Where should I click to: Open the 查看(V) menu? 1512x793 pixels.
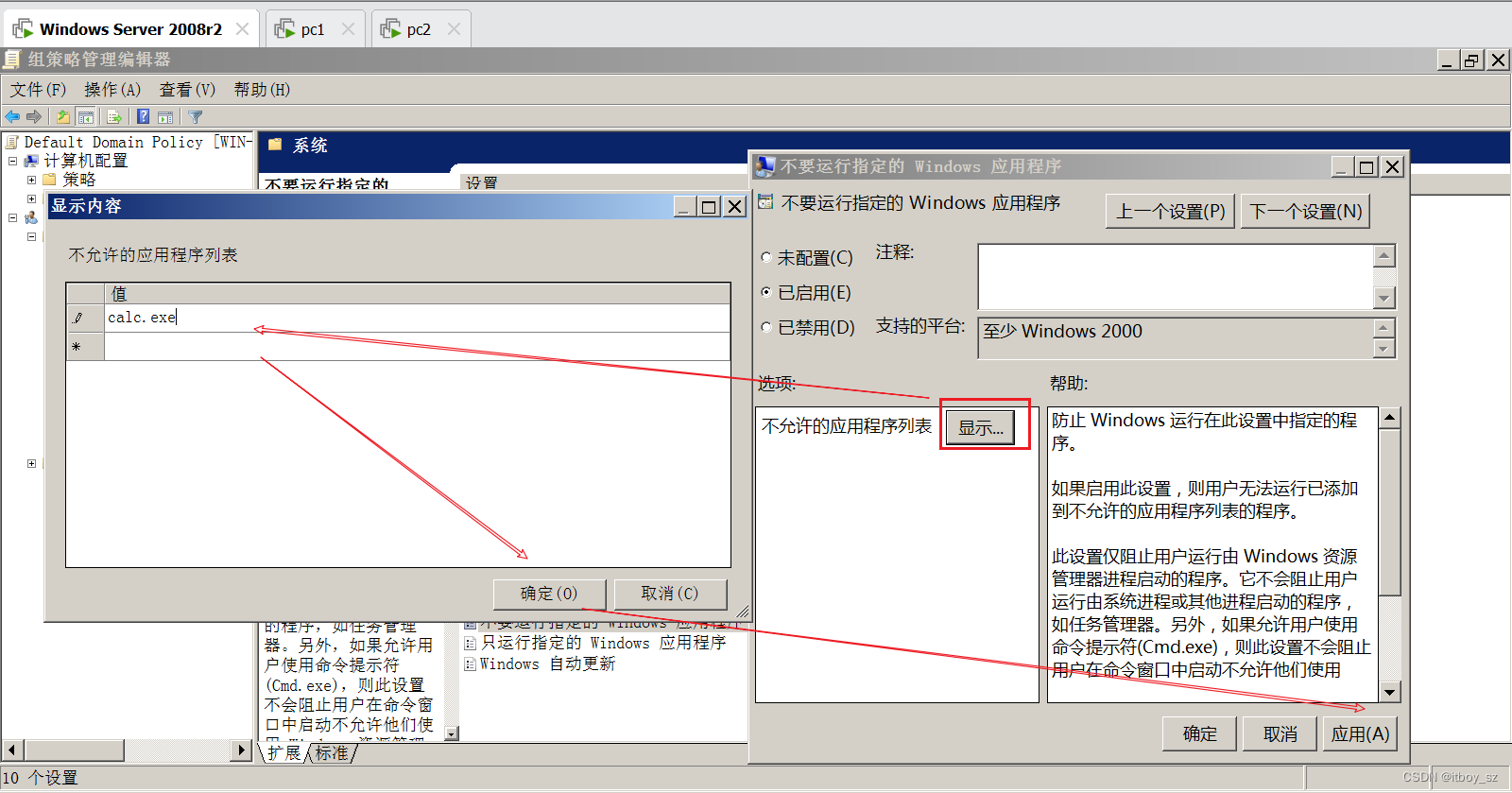point(187,90)
